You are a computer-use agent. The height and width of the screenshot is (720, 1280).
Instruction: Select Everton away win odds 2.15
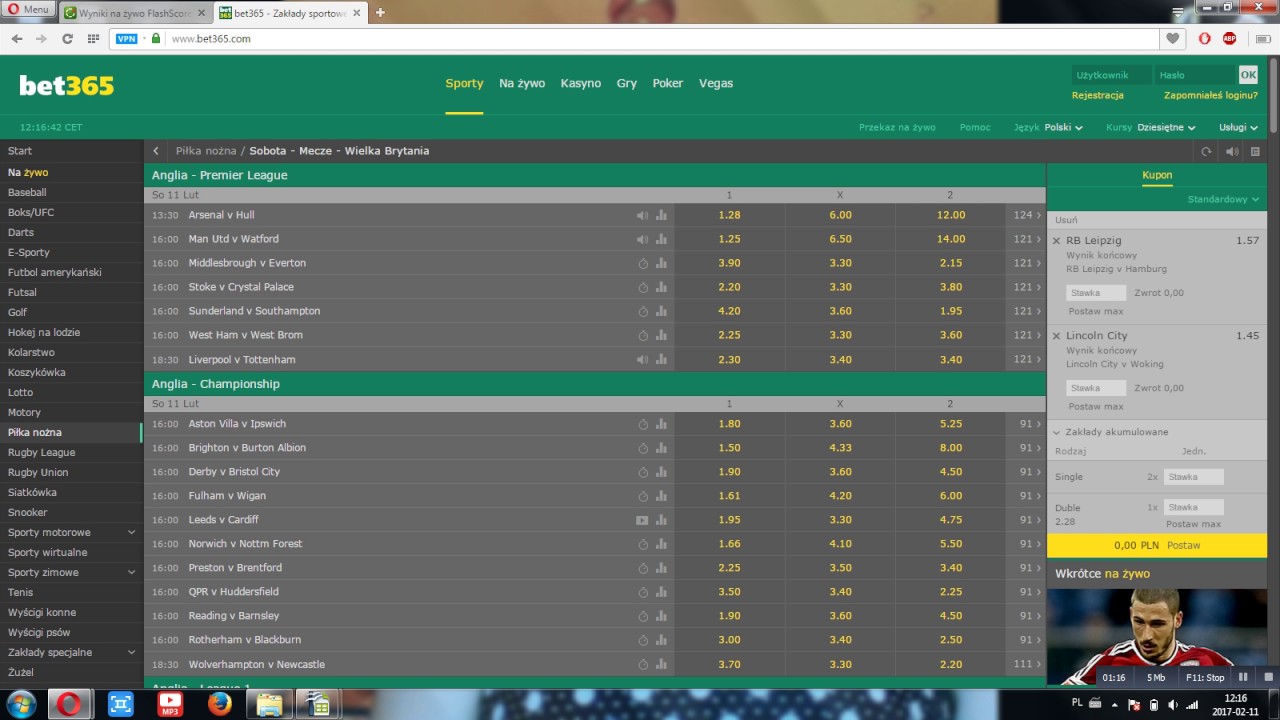(x=950, y=263)
